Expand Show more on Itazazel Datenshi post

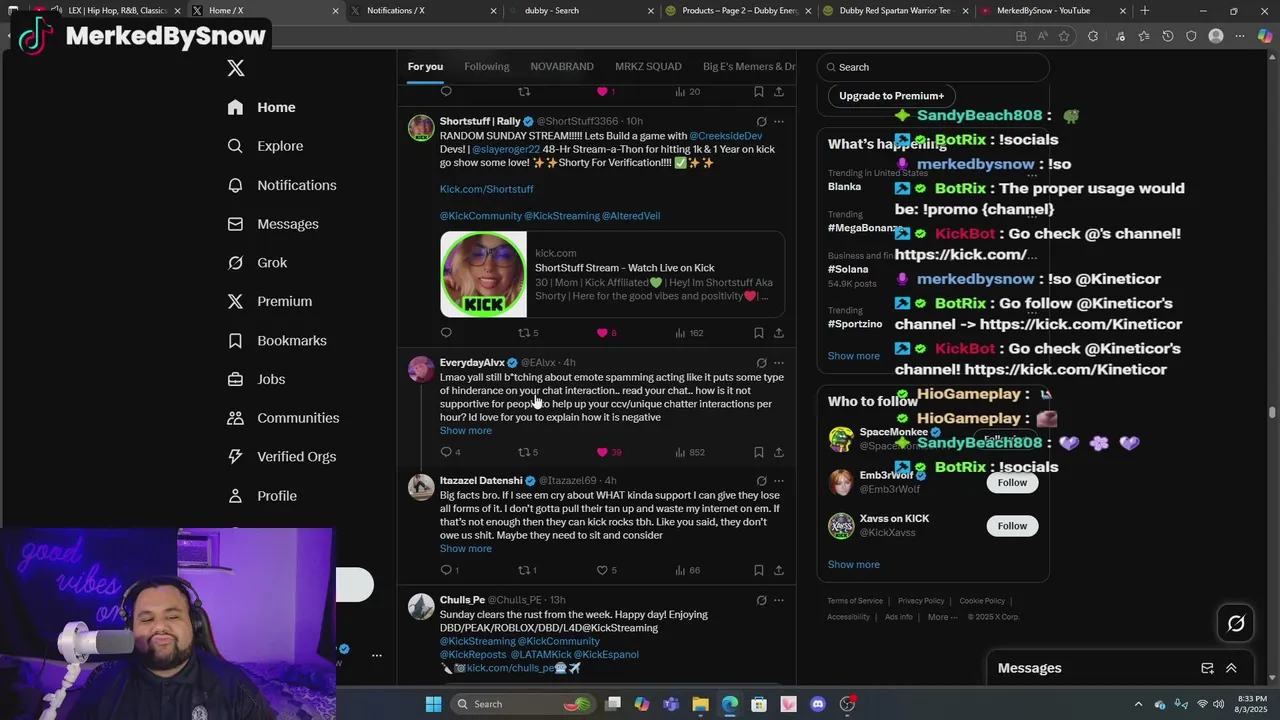pyautogui.click(x=465, y=549)
